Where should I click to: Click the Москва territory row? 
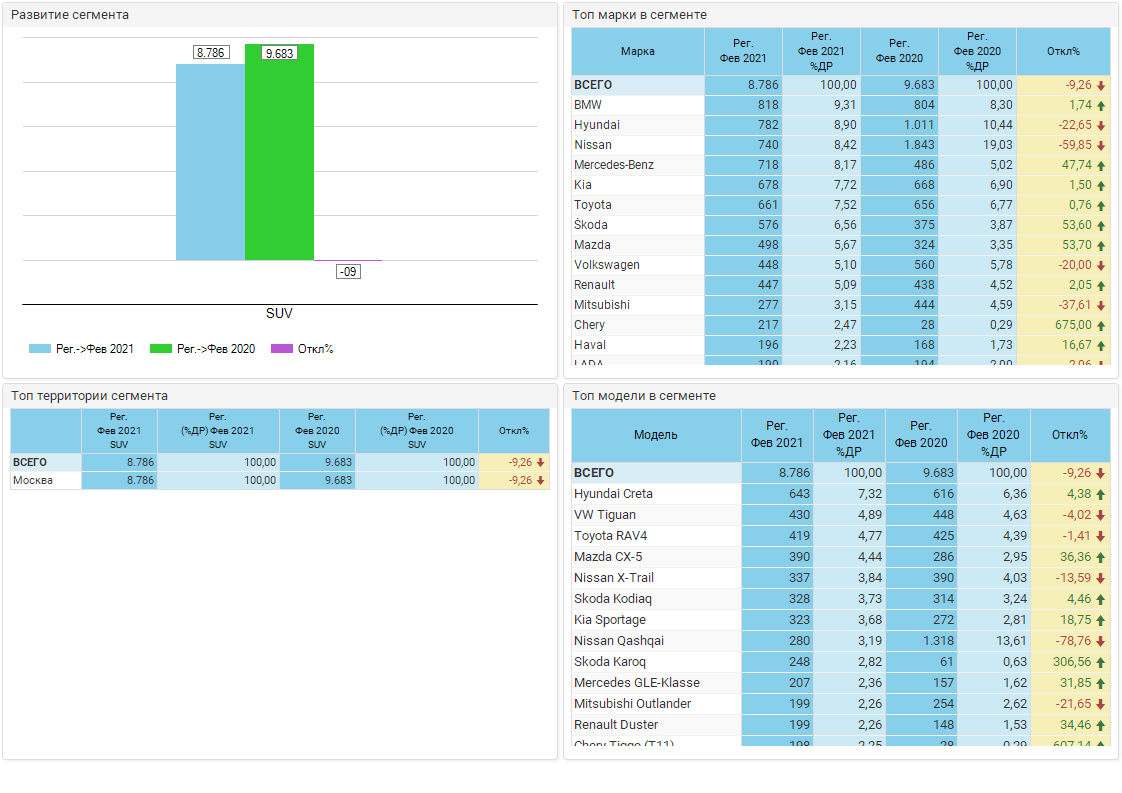33,480
